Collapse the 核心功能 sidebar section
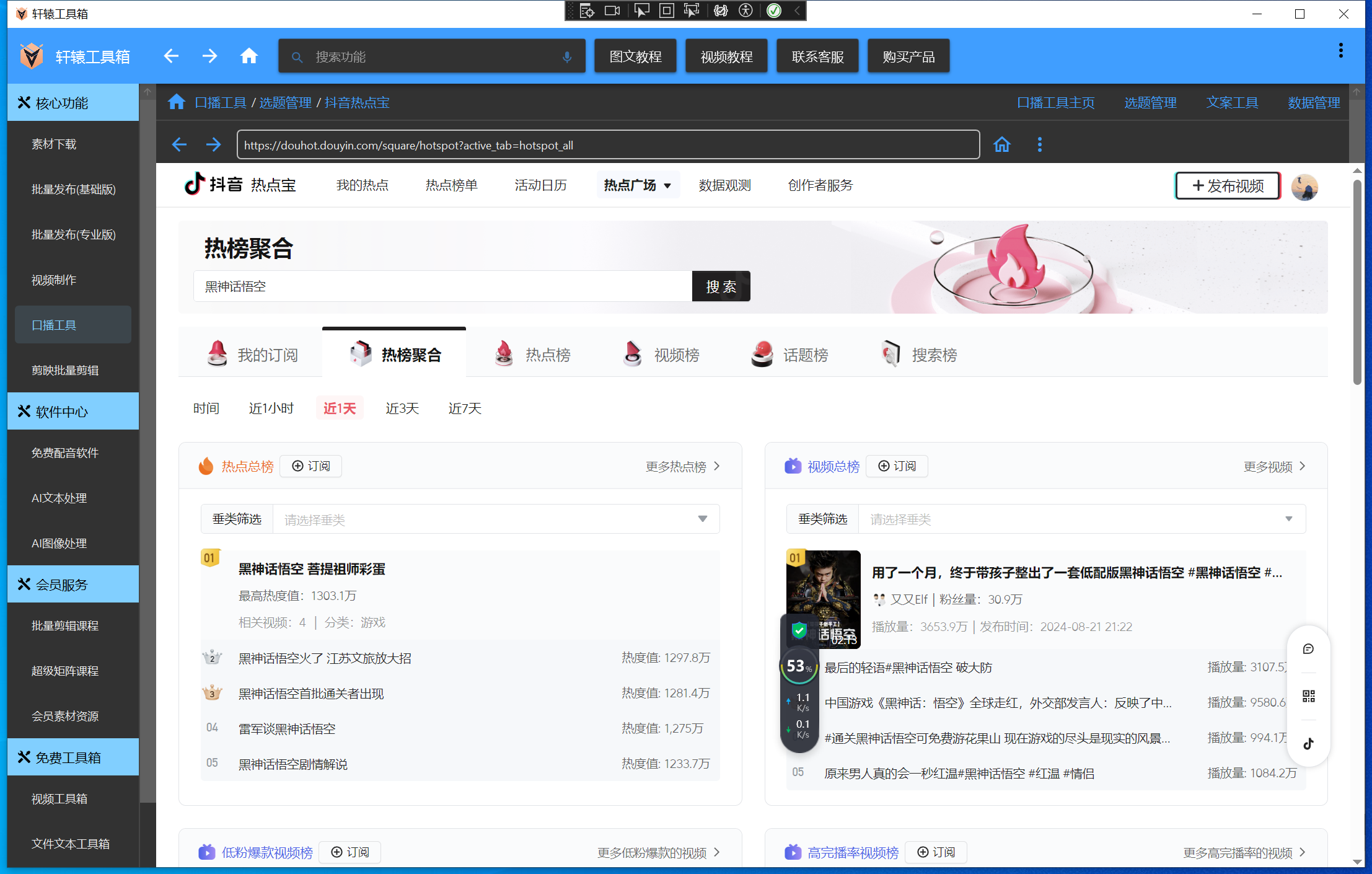 (73, 103)
